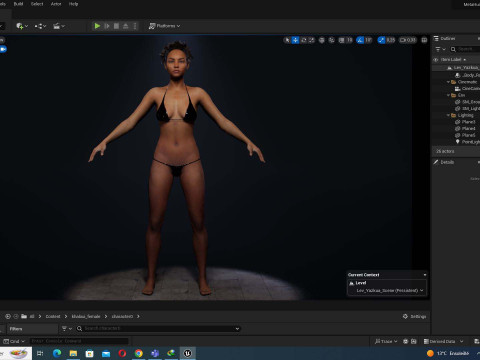The image size is (480, 360).
Task: Open the Trace dropdown in the status bar
Action: click(x=386, y=341)
